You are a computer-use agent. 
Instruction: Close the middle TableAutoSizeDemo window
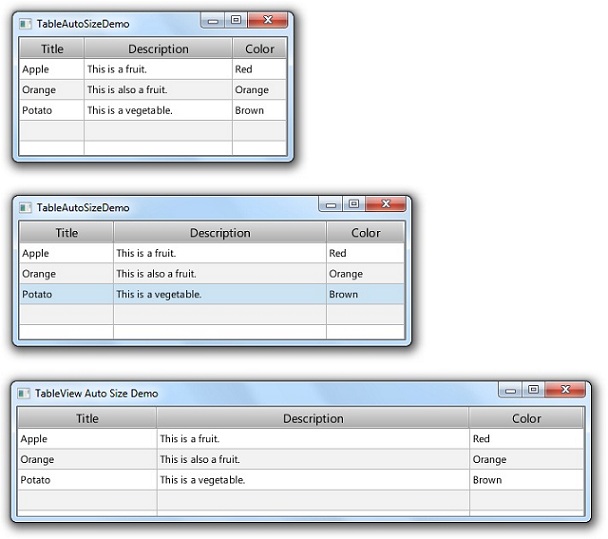pos(385,204)
